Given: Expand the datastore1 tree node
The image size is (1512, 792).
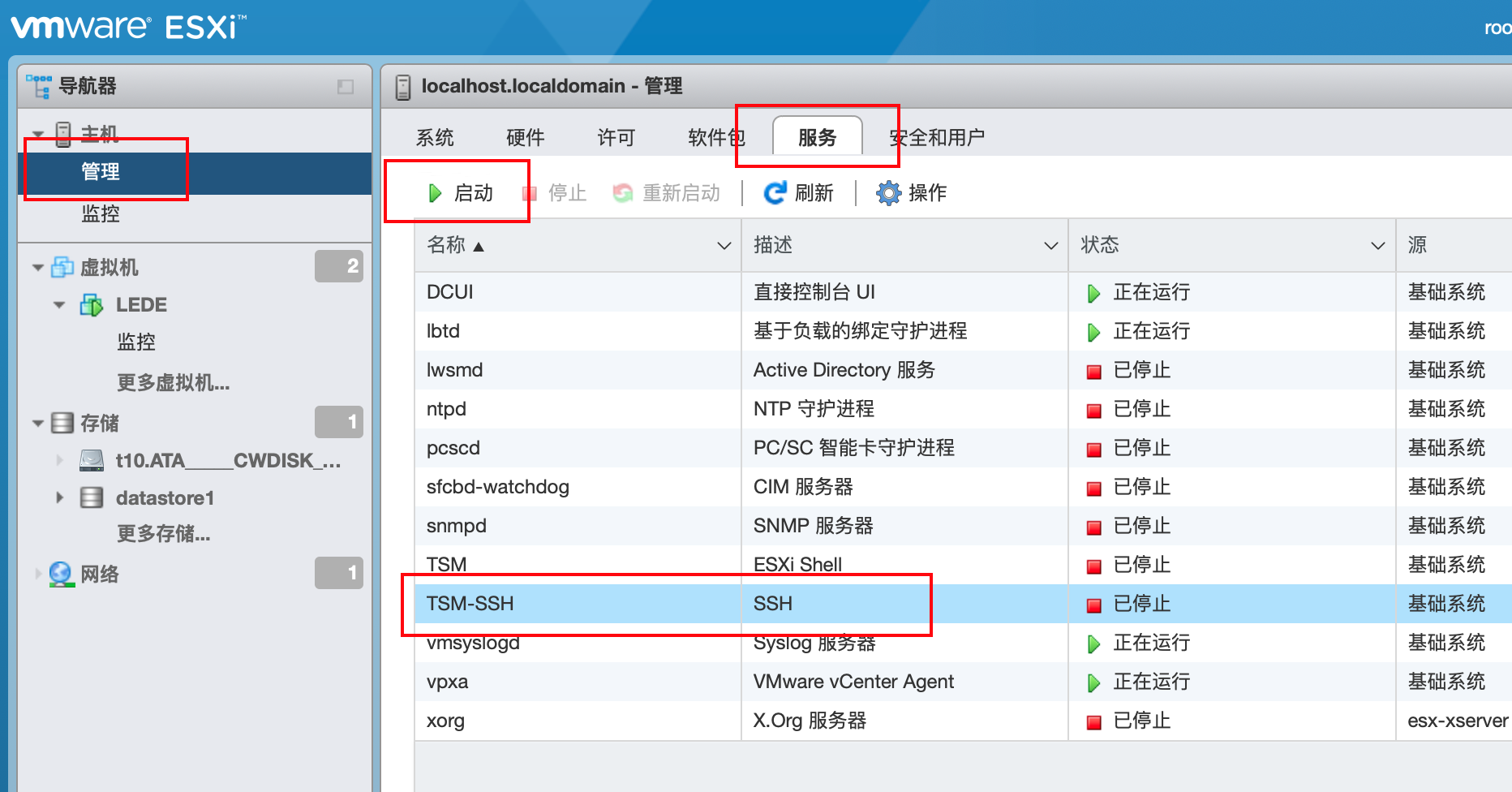Looking at the screenshot, I should click(59, 497).
